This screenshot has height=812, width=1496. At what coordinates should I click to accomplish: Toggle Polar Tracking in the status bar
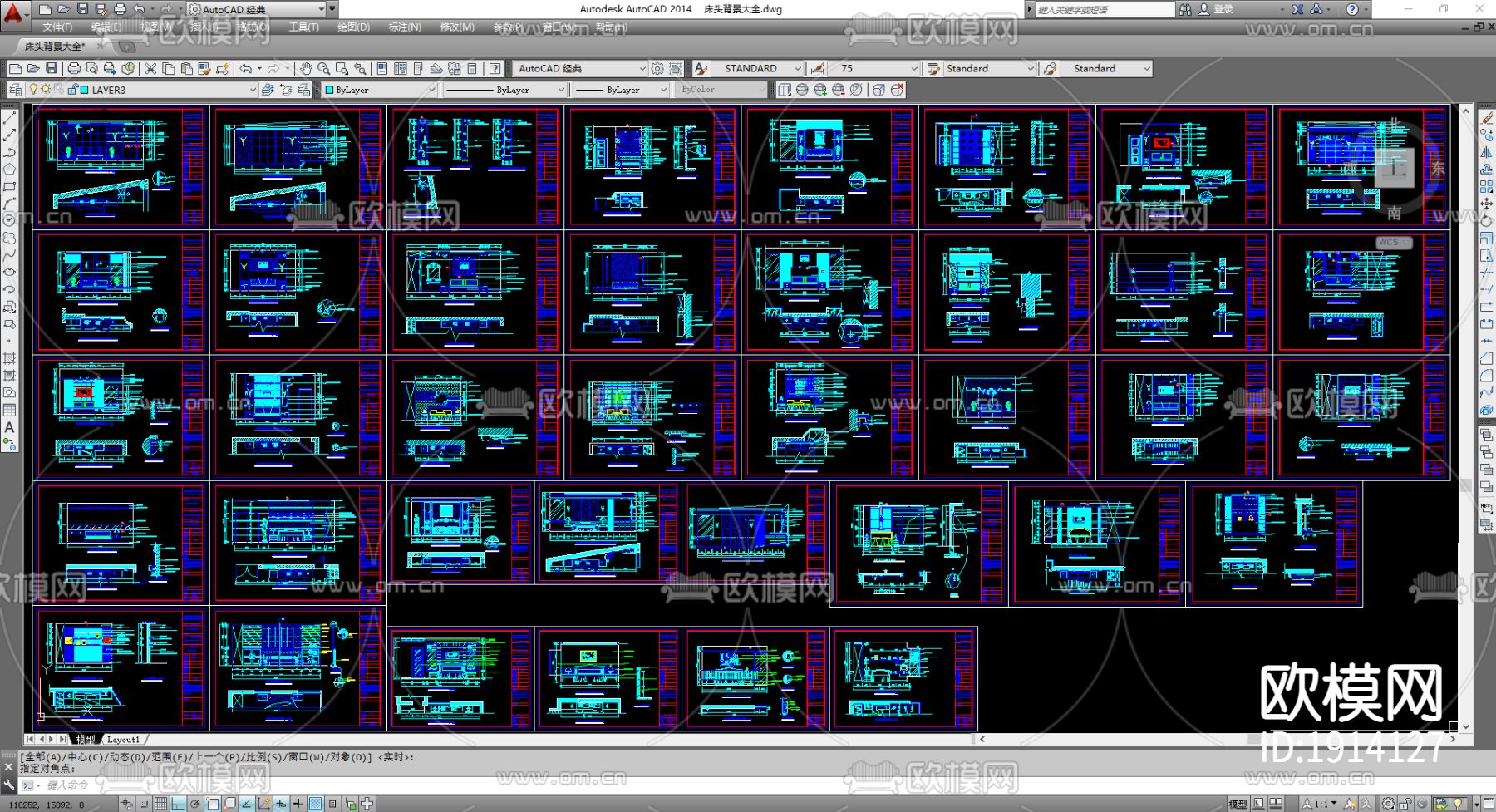click(x=195, y=804)
